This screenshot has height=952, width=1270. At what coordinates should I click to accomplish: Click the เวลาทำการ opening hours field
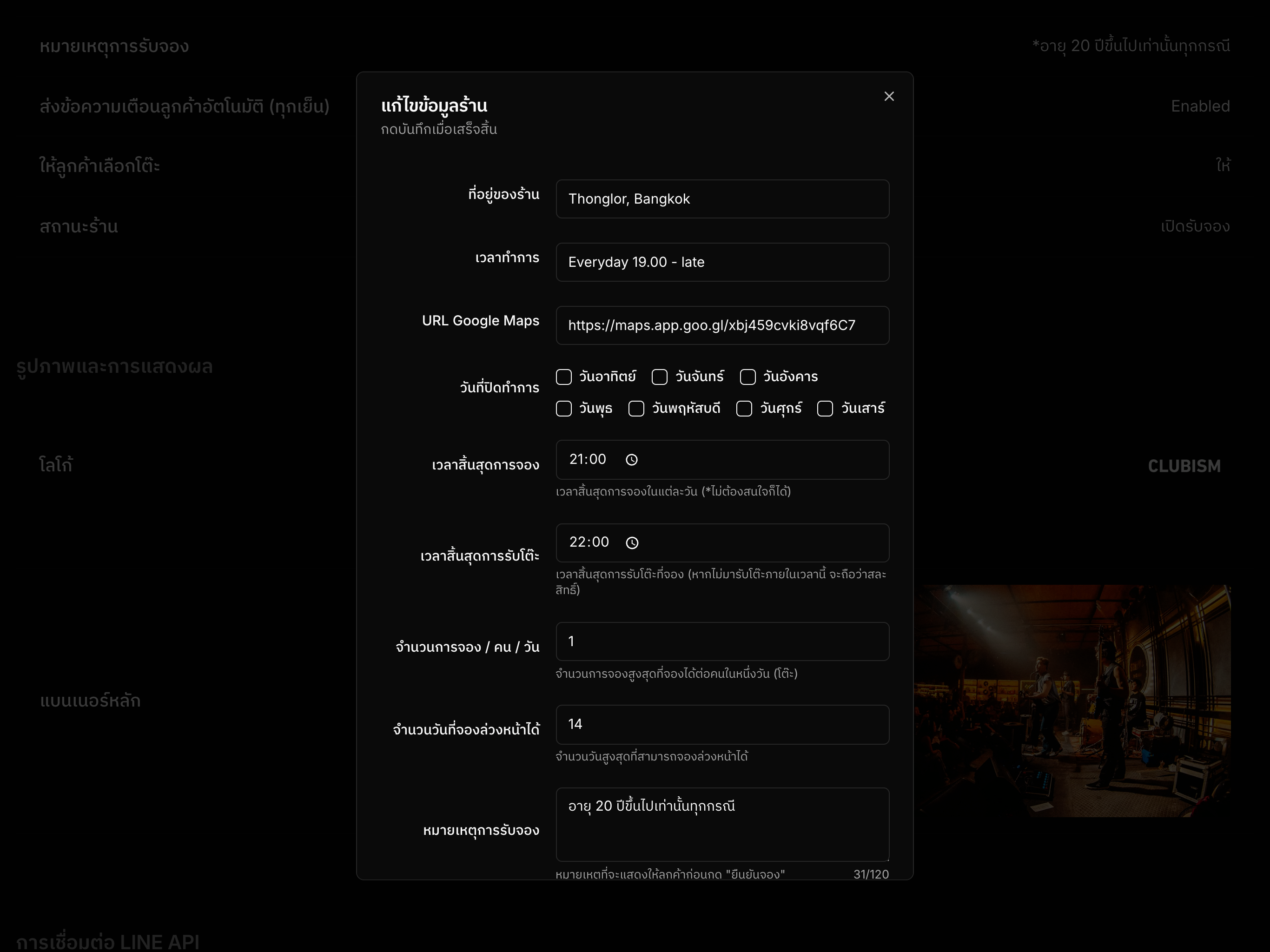pos(722,262)
